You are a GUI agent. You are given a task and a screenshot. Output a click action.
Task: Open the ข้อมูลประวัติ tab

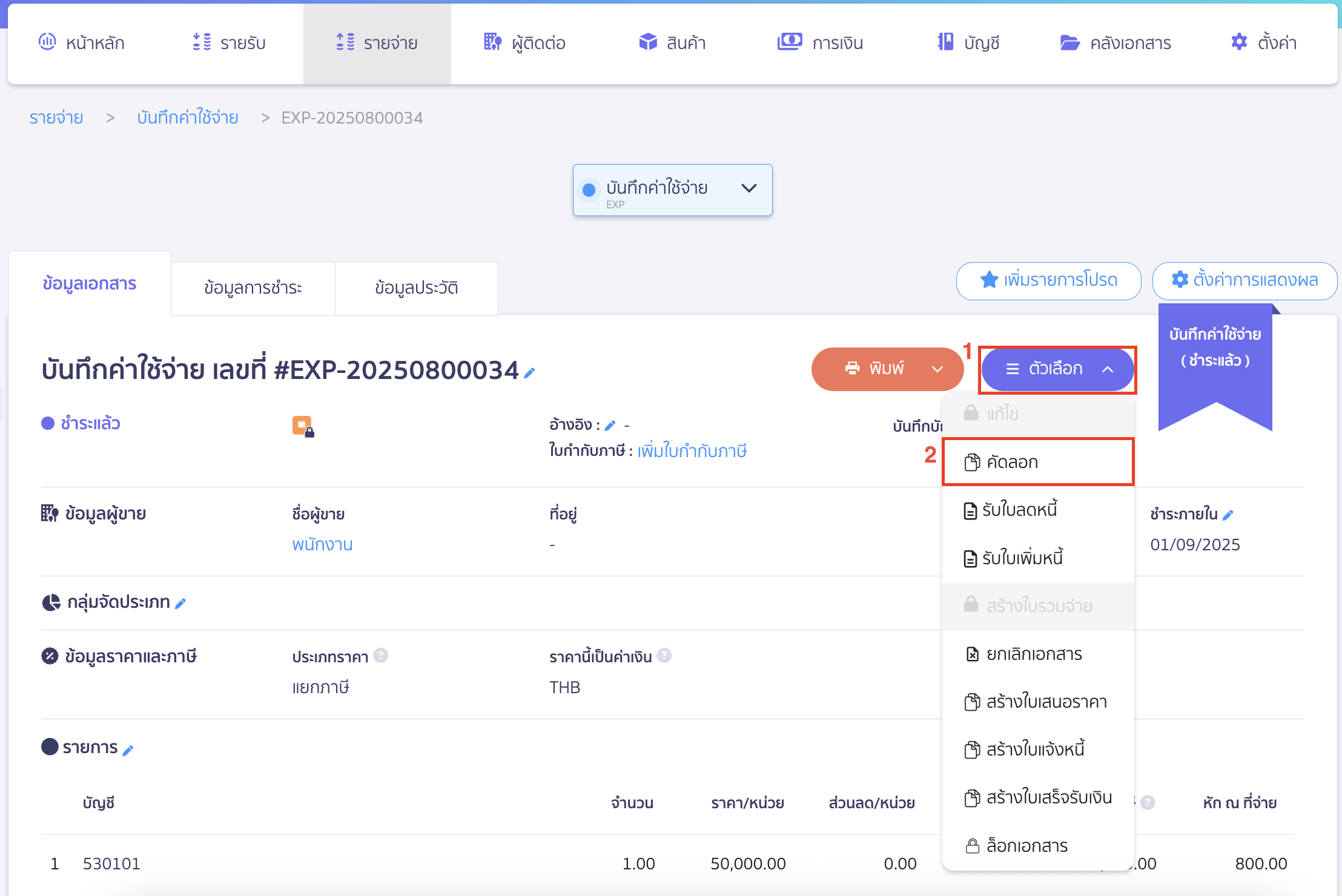click(x=416, y=288)
